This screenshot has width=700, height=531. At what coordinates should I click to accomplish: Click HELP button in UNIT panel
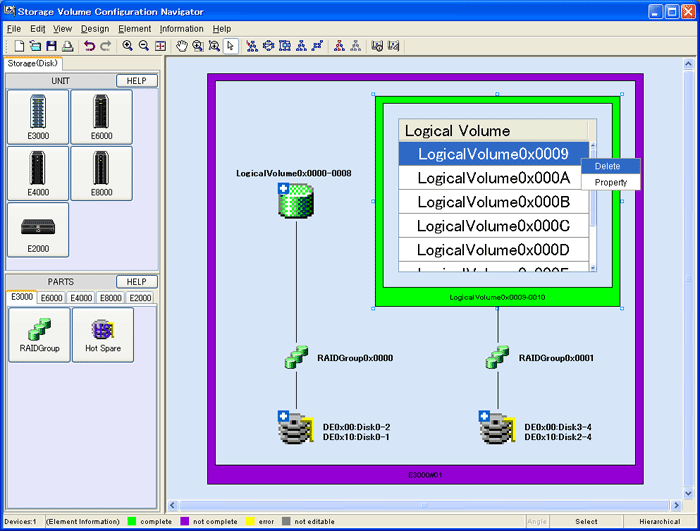[137, 81]
